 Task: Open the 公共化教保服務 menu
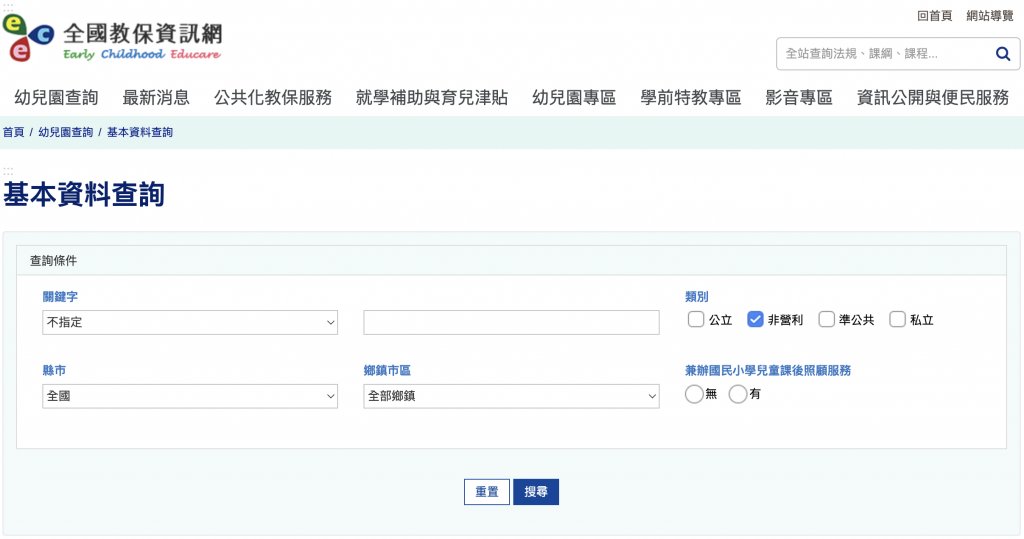pos(273,97)
